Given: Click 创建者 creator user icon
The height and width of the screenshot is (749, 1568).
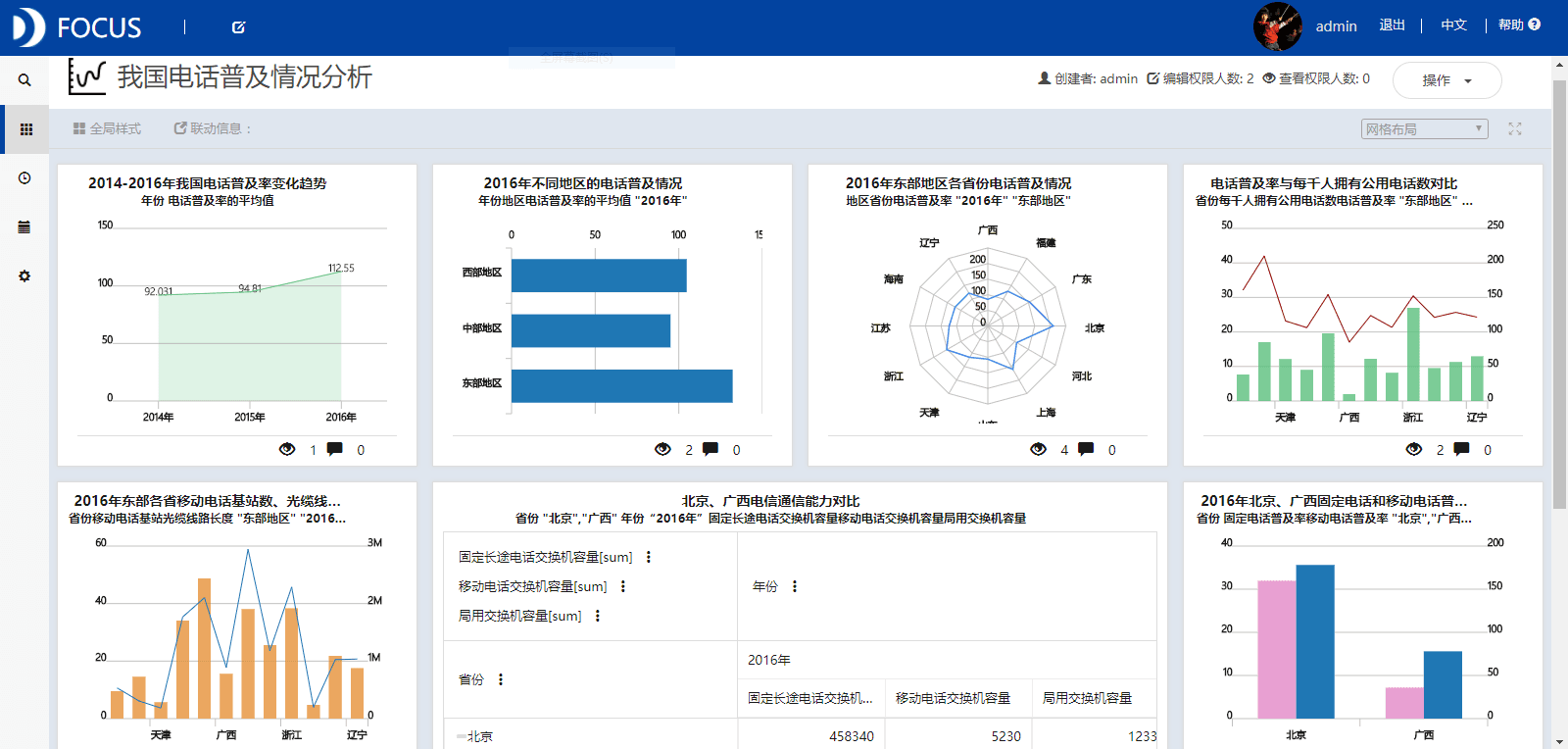Looking at the screenshot, I should pos(1045,78).
